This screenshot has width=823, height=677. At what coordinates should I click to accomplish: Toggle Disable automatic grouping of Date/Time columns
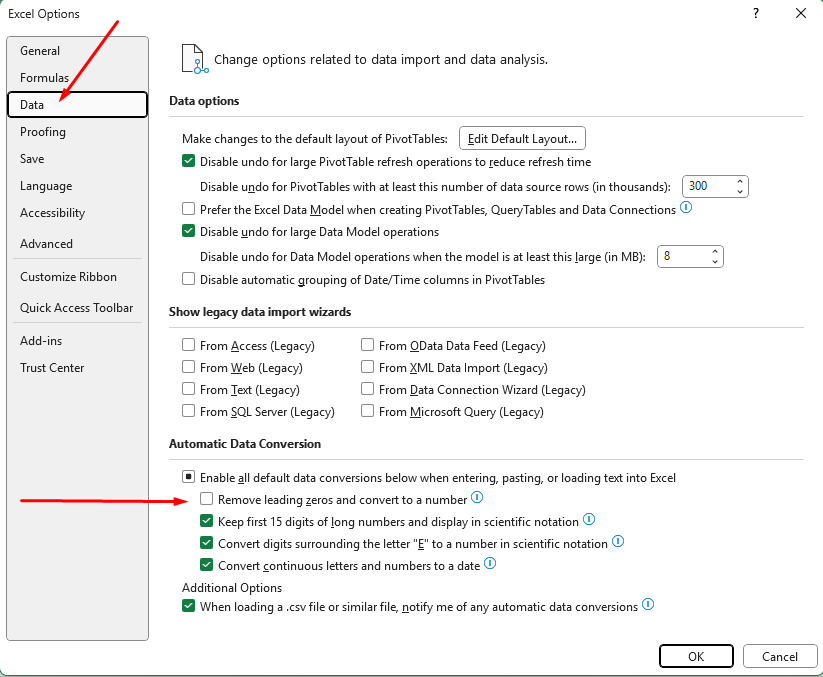pyautogui.click(x=188, y=280)
